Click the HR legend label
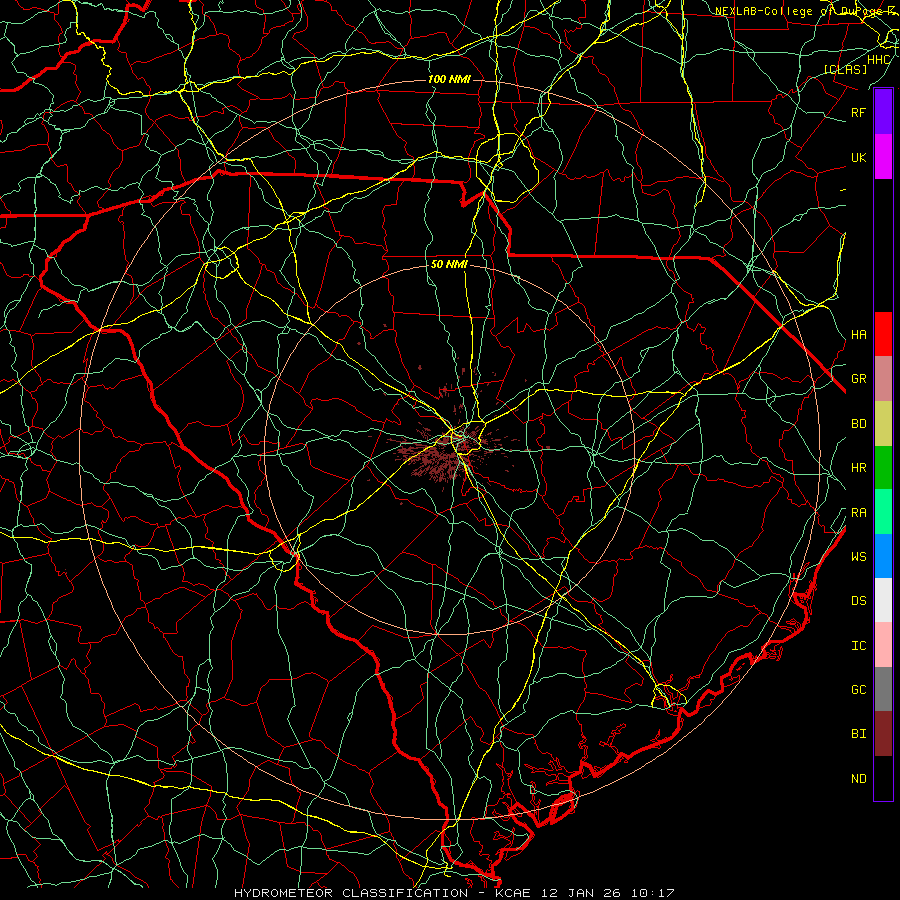The width and height of the screenshot is (900, 900). coord(858,468)
